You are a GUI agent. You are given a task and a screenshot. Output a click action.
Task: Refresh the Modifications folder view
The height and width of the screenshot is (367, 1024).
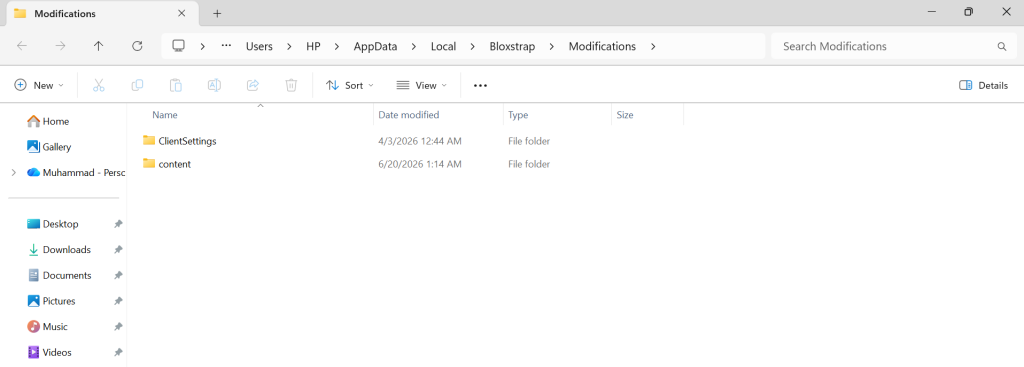tap(137, 46)
